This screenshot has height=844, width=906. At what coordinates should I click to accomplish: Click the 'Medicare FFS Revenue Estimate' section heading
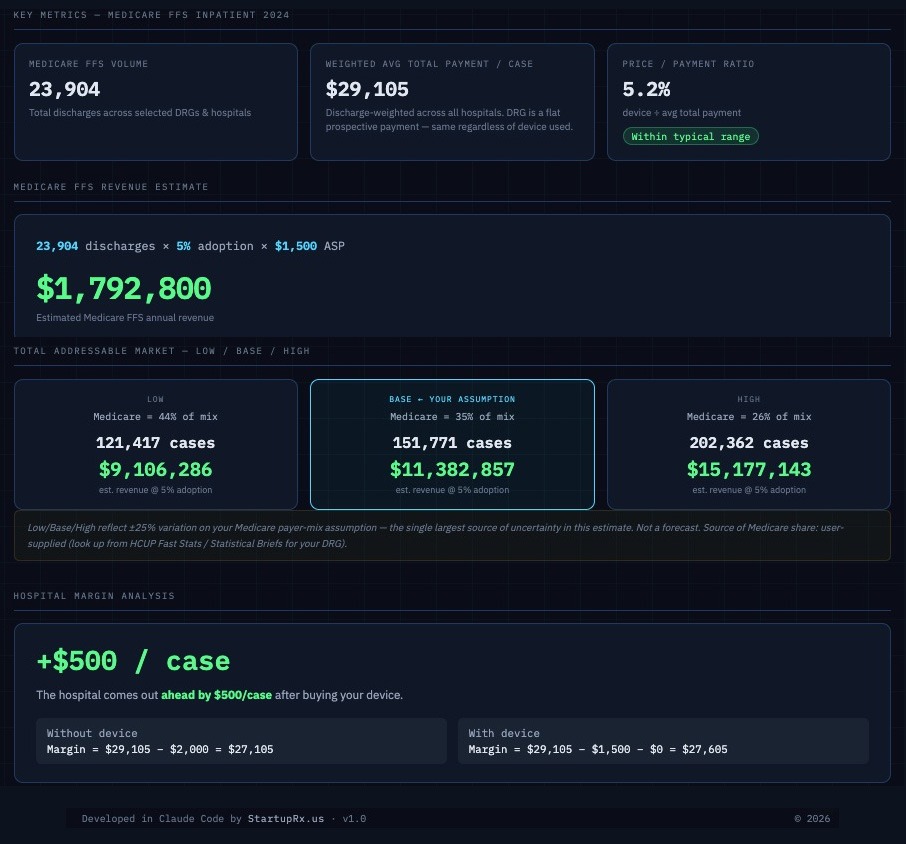111,187
